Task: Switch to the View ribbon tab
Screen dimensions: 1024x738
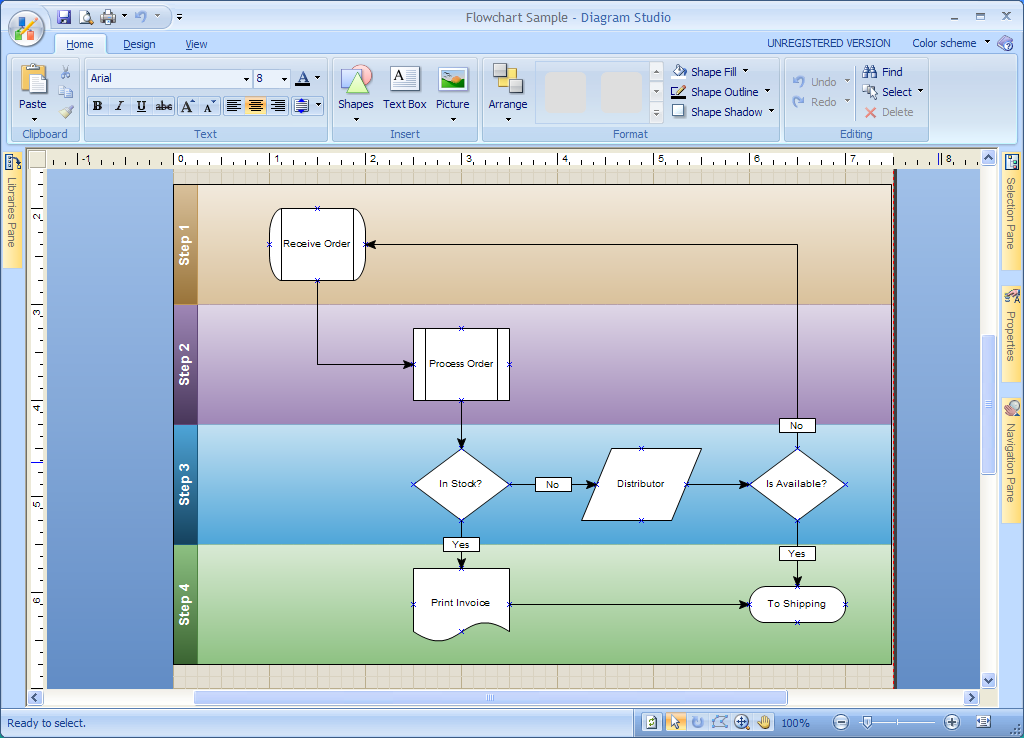Action: [x=196, y=44]
